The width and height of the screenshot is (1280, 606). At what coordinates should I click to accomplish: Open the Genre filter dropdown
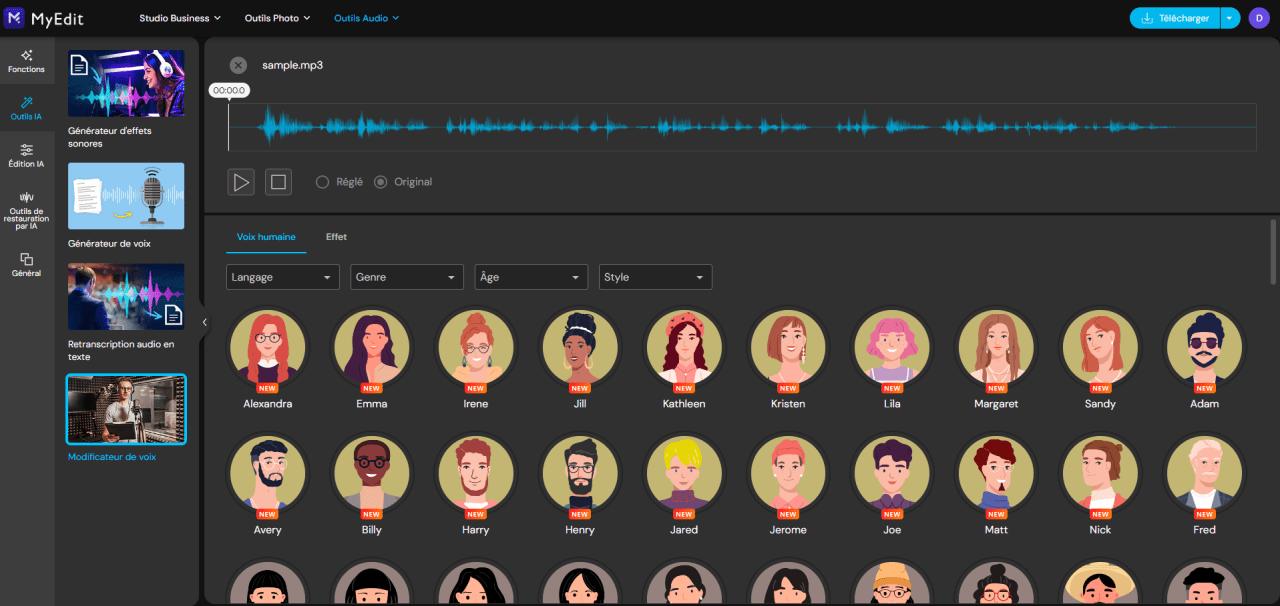[x=407, y=277]
